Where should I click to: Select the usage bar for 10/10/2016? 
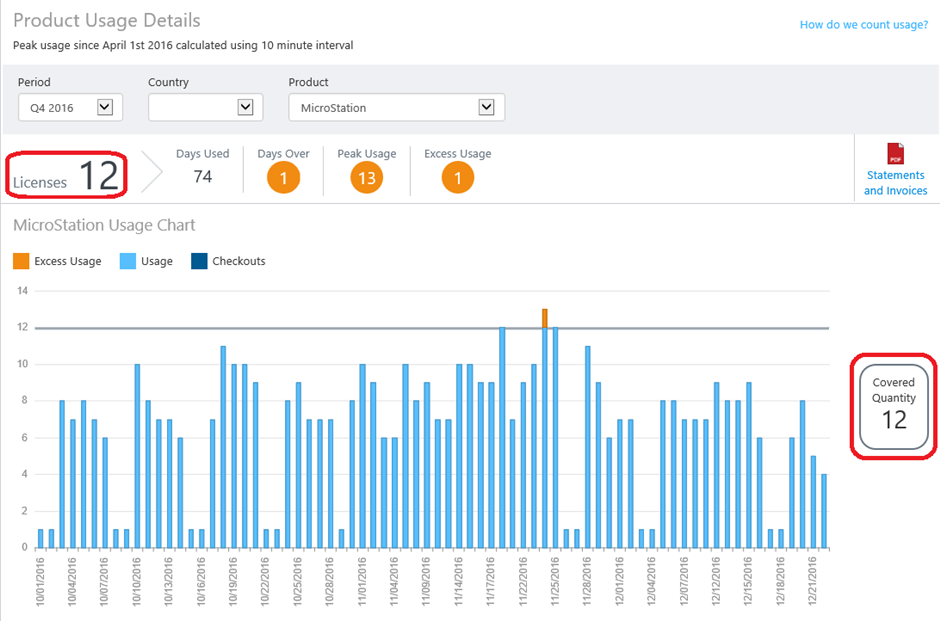point(137,456)
